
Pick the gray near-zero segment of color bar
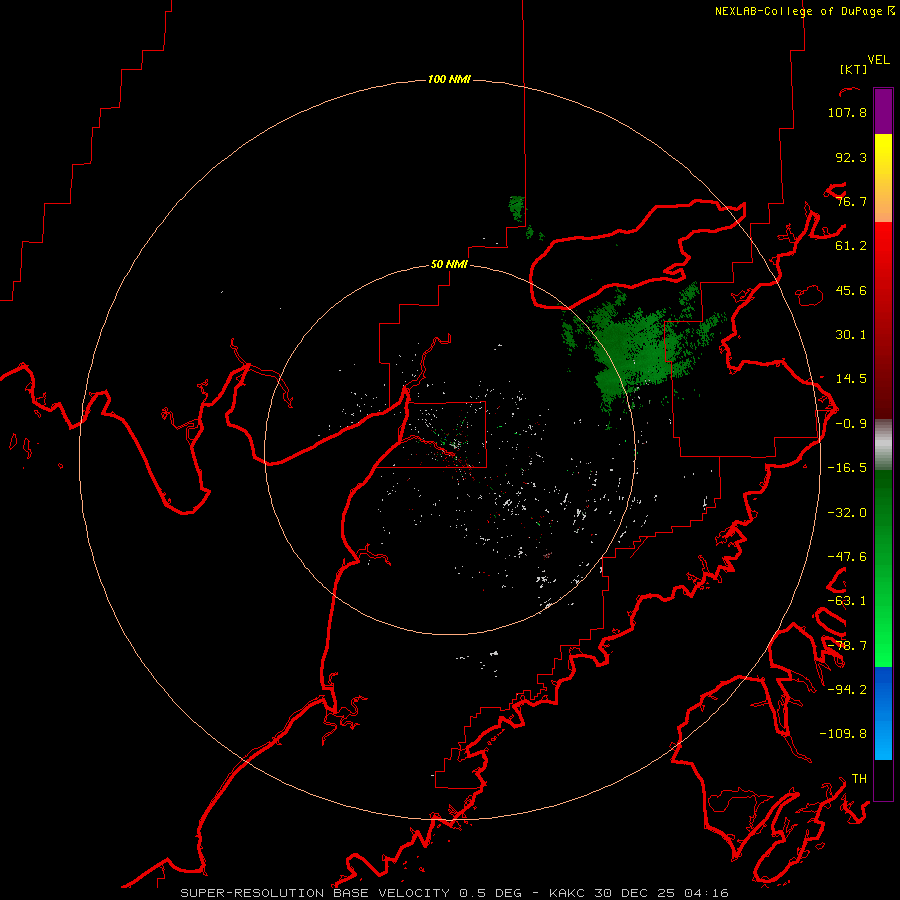pos(883,445)
